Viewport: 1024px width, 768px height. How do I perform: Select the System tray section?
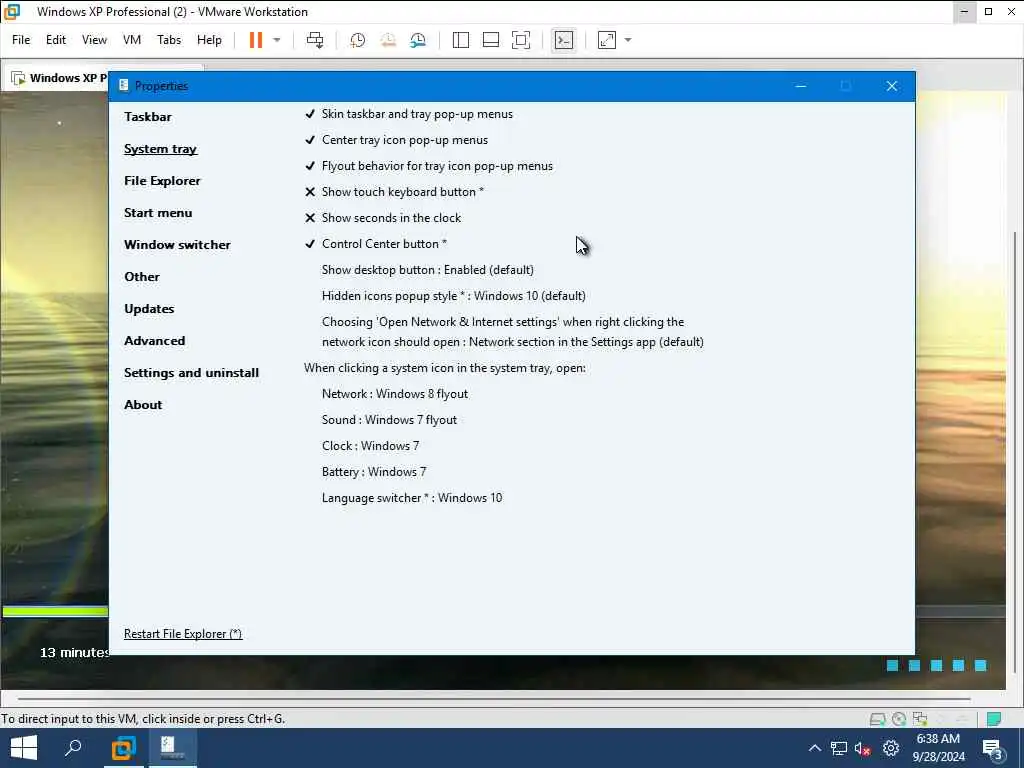161,149
